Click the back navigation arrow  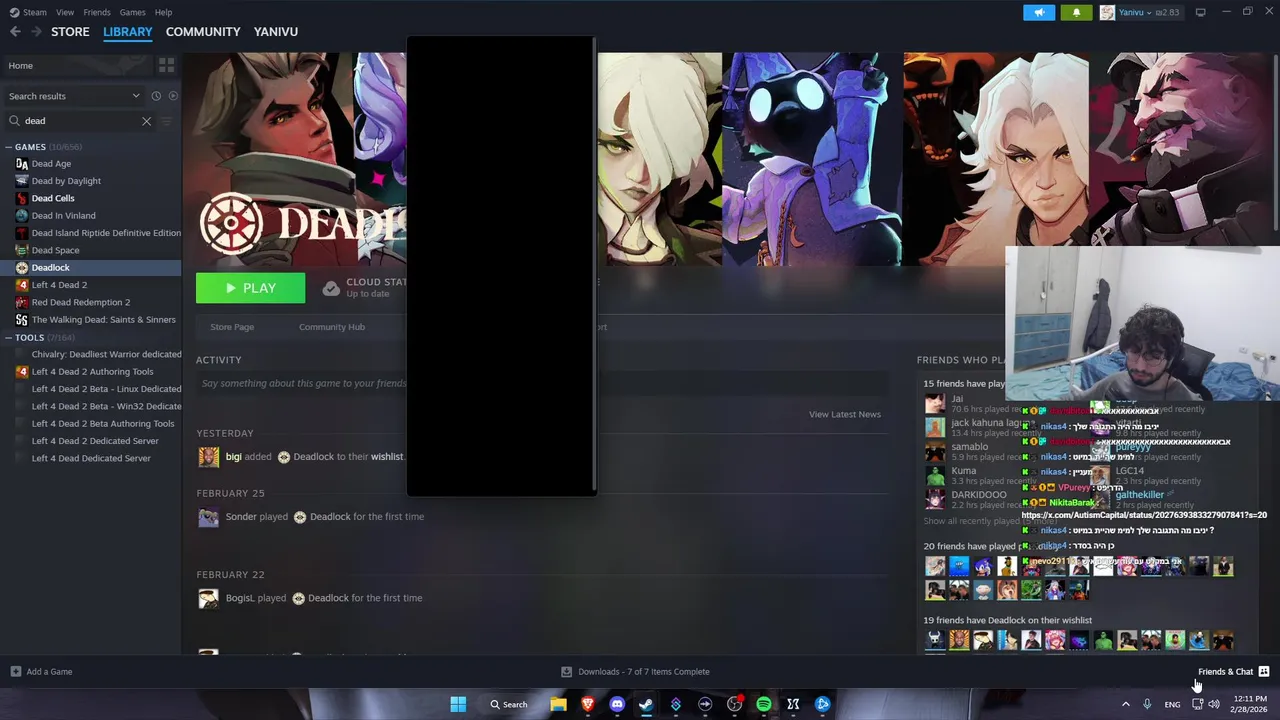[x=15, y=32]
